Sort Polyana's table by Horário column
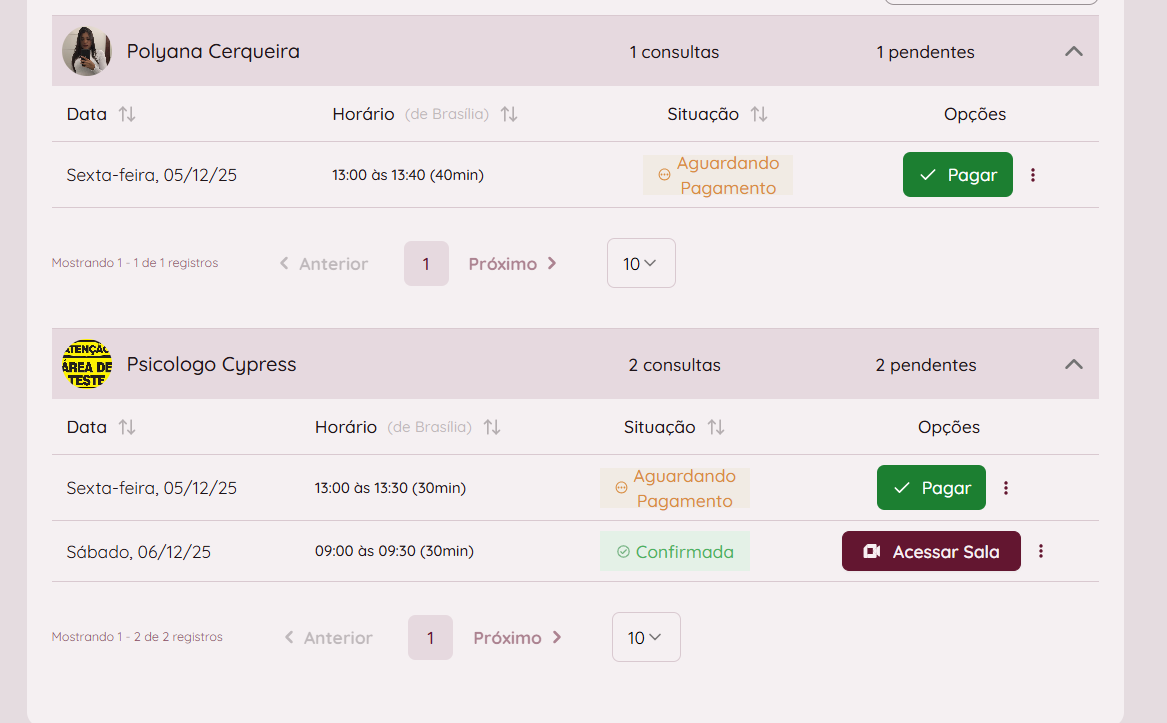The height and width of the screenshot is (723, 1167). [509, 114]
